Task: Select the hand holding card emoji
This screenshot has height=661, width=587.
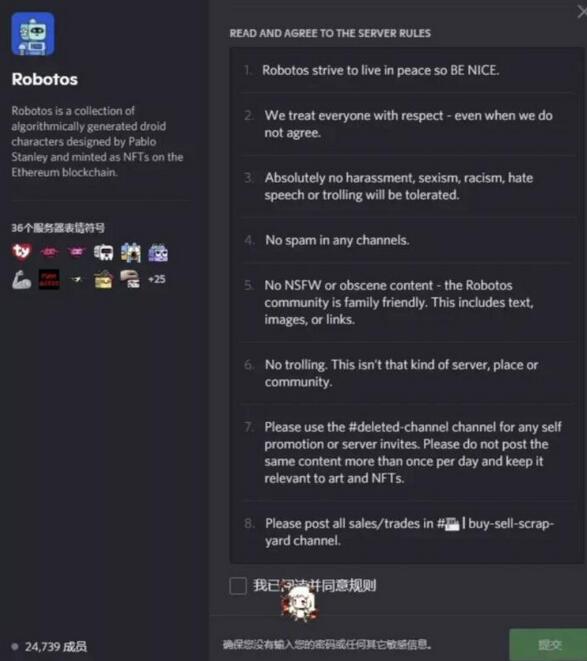Action: tap(130, 279)
